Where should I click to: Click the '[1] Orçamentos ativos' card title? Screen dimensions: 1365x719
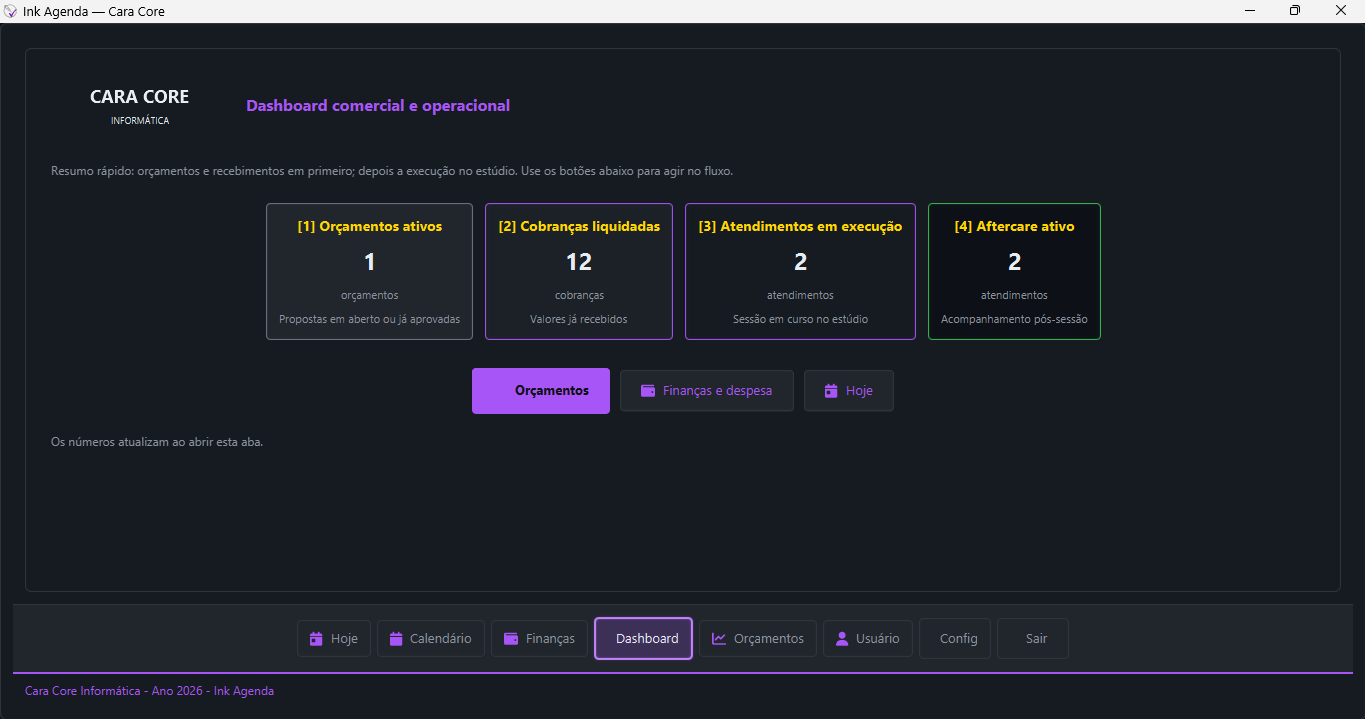(370, 226)
